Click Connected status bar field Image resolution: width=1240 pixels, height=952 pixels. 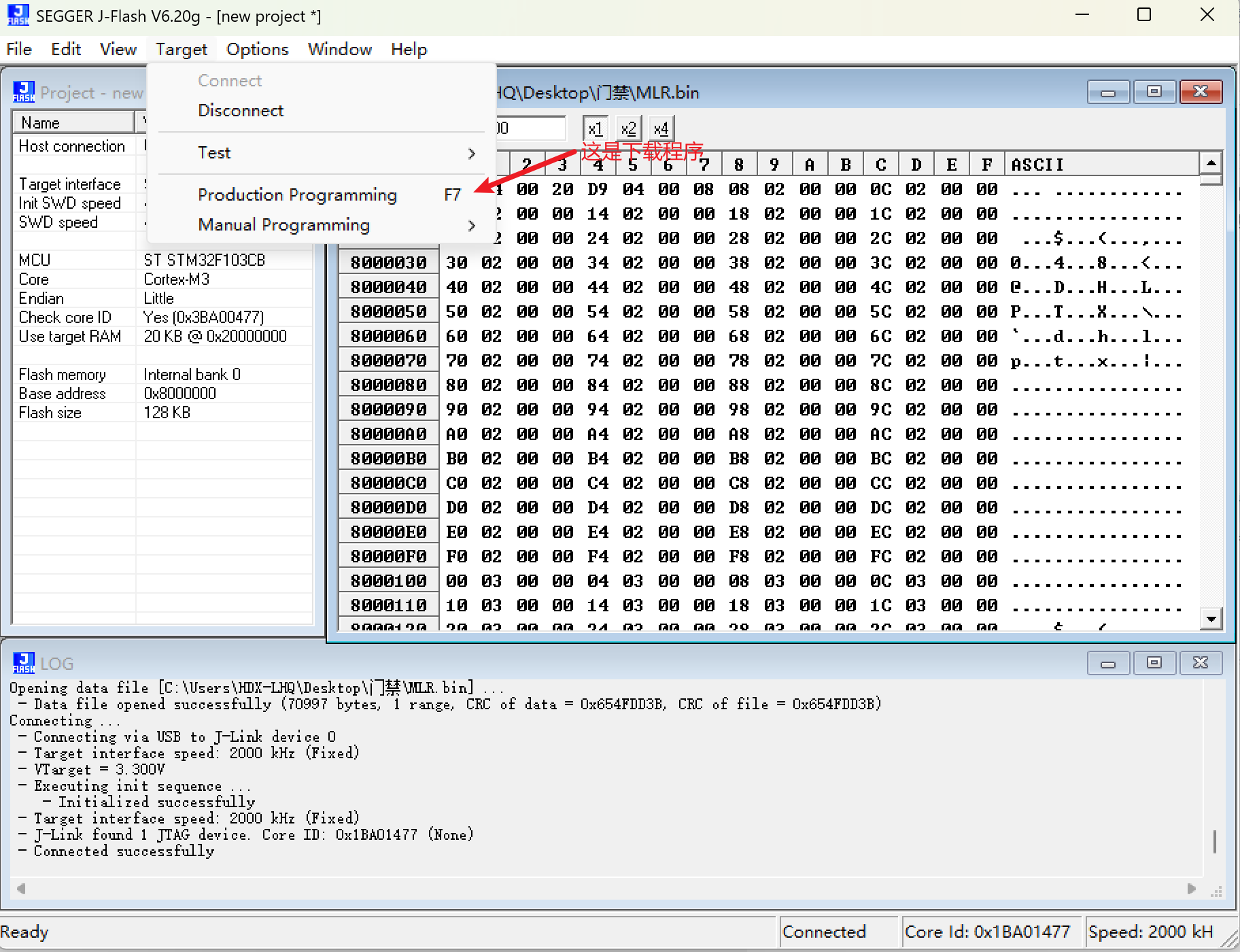pos(838,932)
